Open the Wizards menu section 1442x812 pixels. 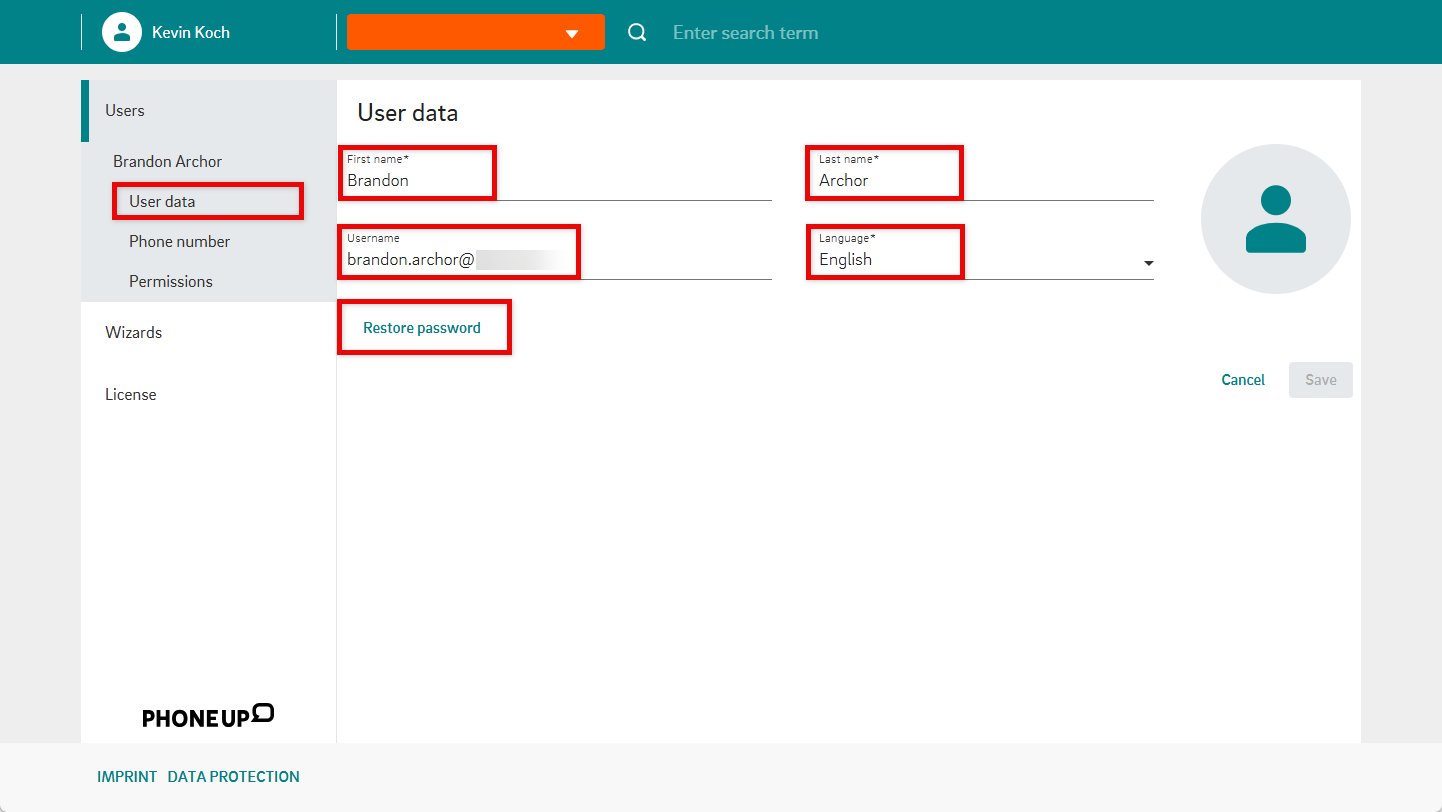pos(134,332)
